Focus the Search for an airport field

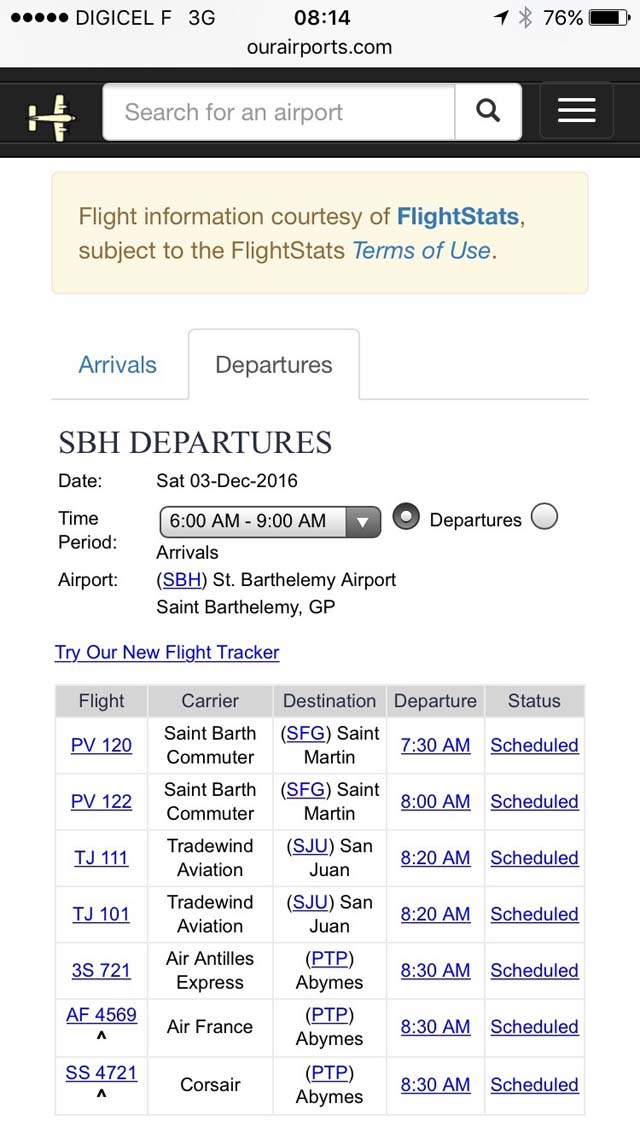[279, 112]
